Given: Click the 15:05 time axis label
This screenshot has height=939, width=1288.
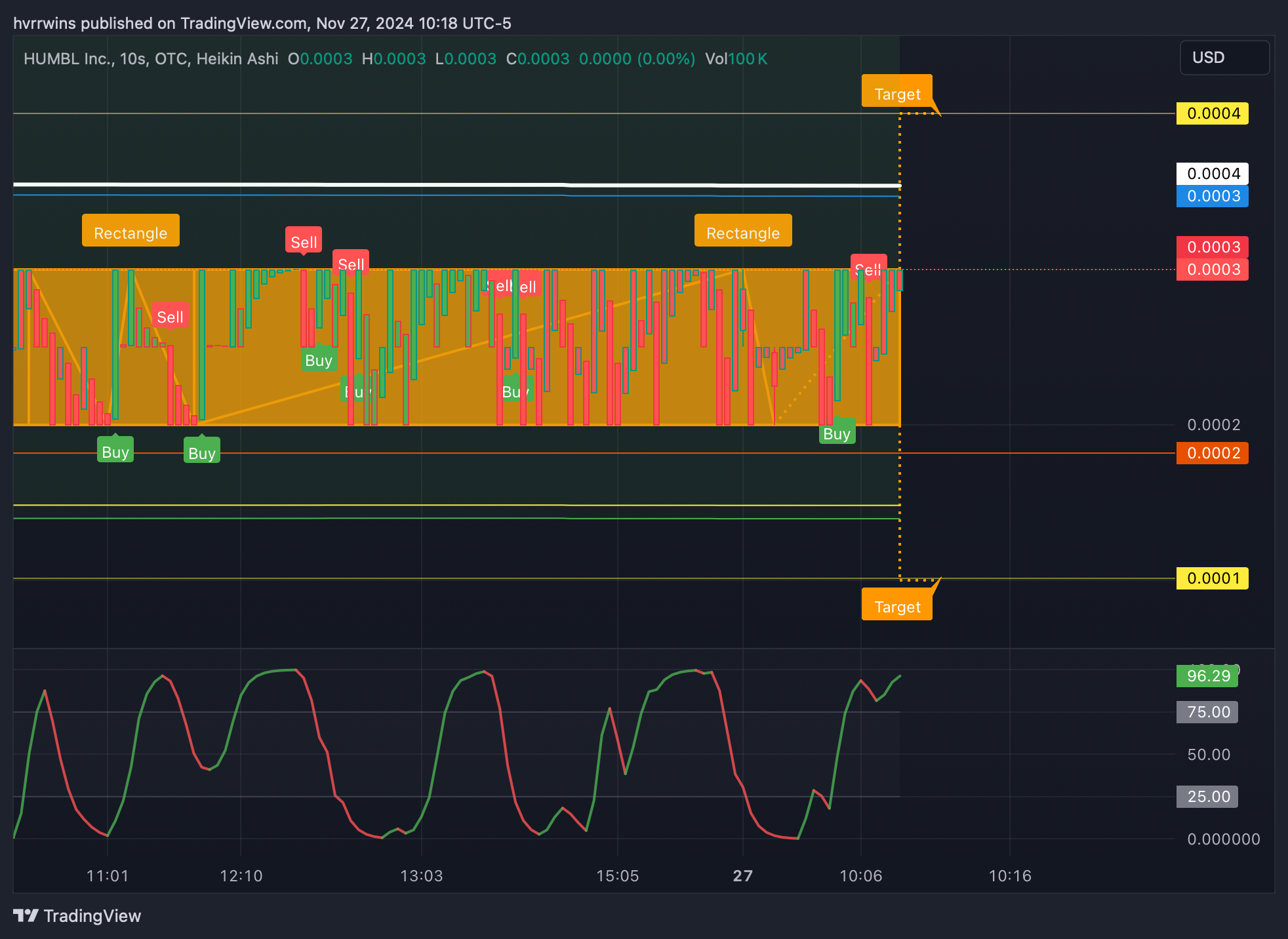Looking at the screenshot, I should (x=617, y=876).
